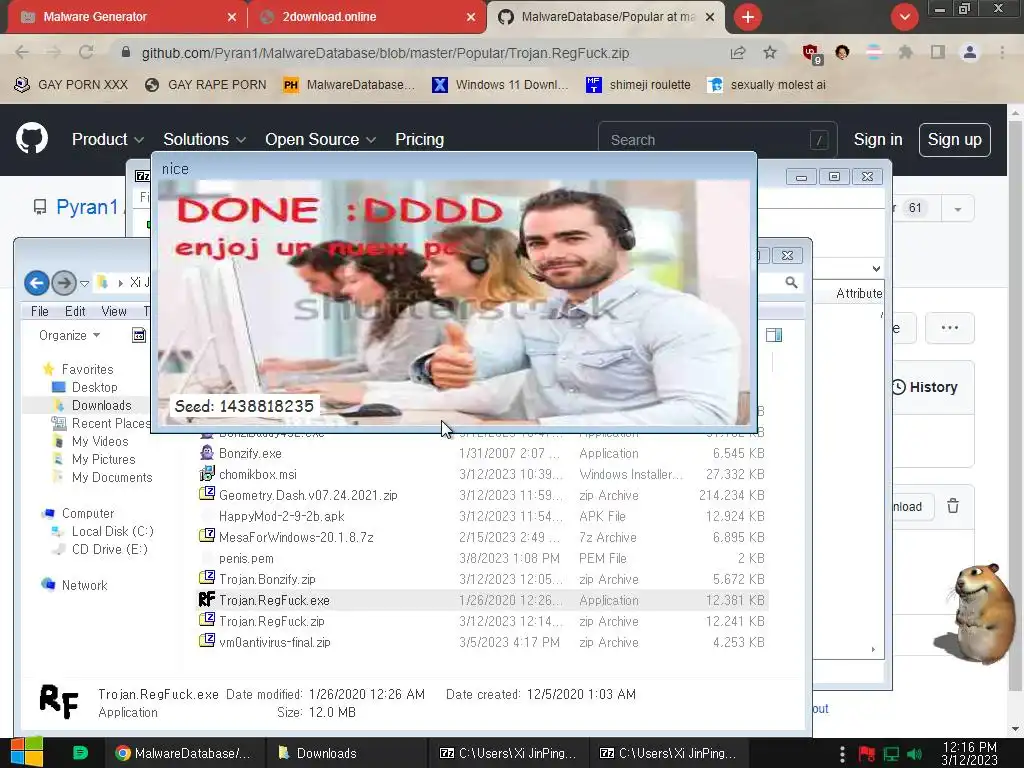1024x768 pixels.
Task: Select CD Drive (E:)
Action: coord(109,549)
